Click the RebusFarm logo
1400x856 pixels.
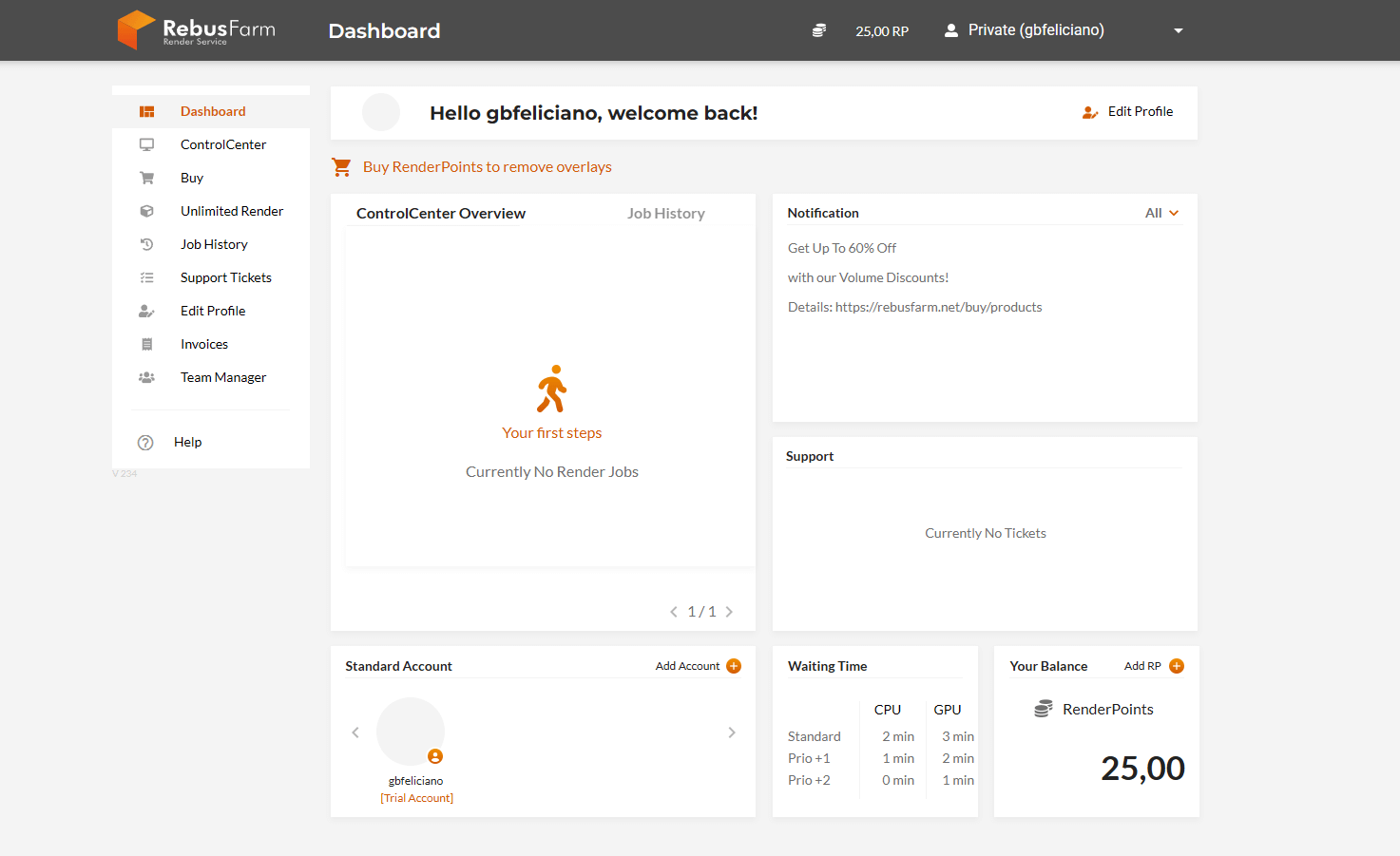point(197,29)
